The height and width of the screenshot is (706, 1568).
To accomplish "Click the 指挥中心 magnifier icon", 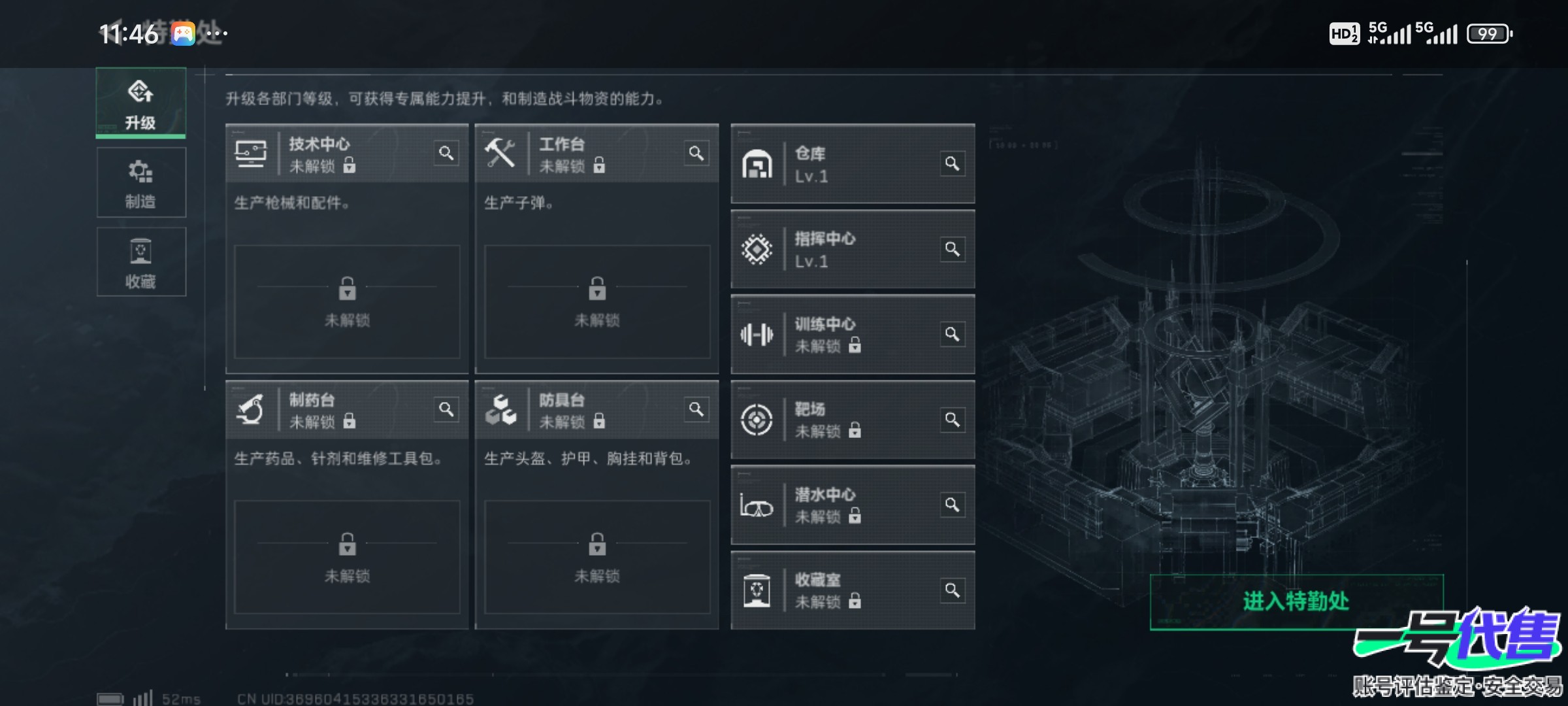I will tap(952, 249).
